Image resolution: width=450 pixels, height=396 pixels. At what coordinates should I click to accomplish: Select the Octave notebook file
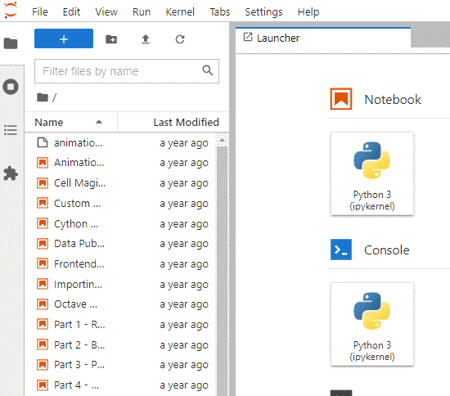[x=123, y=304]
